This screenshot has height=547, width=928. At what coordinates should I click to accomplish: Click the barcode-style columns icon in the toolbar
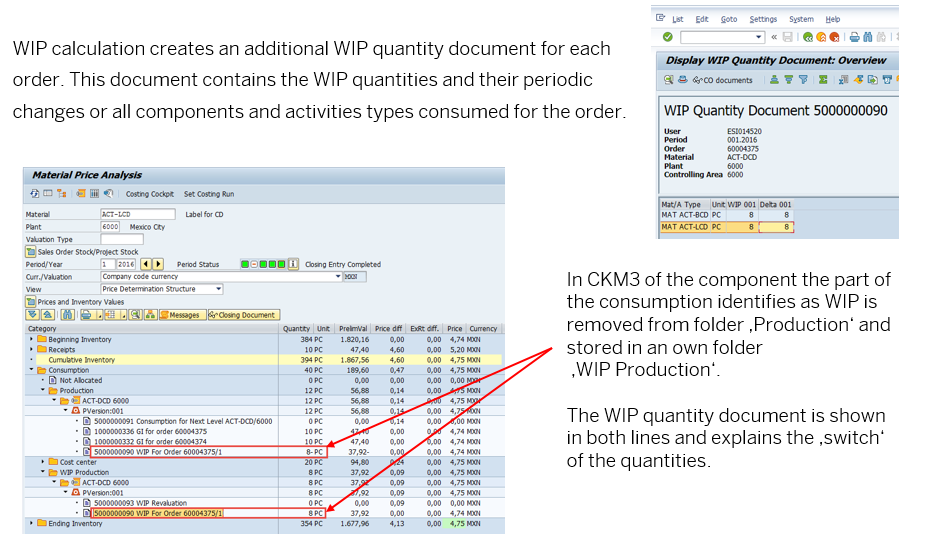click(x=94, y=194)
